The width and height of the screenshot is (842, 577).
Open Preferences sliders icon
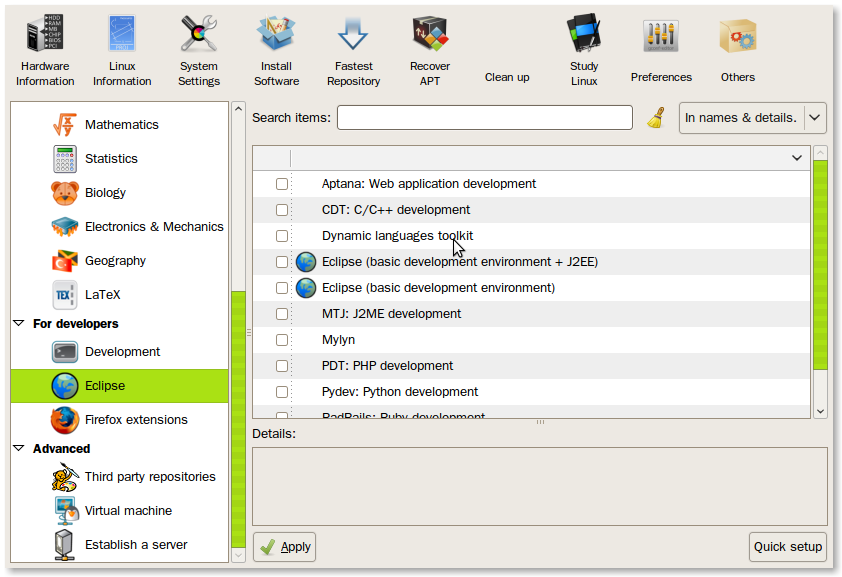click(x=661, y=36)
